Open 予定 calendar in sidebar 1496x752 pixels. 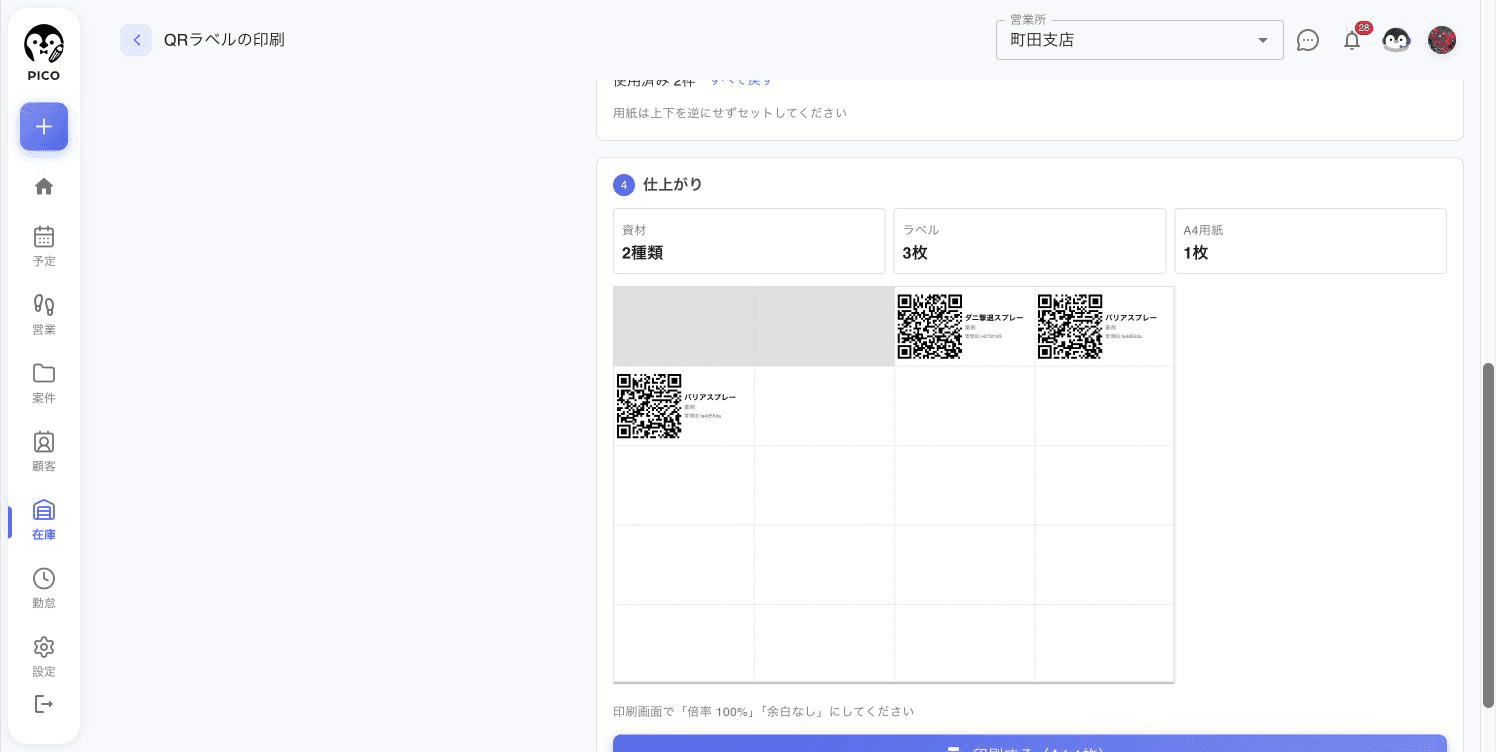pyautogui.click(x=44, y=246)
